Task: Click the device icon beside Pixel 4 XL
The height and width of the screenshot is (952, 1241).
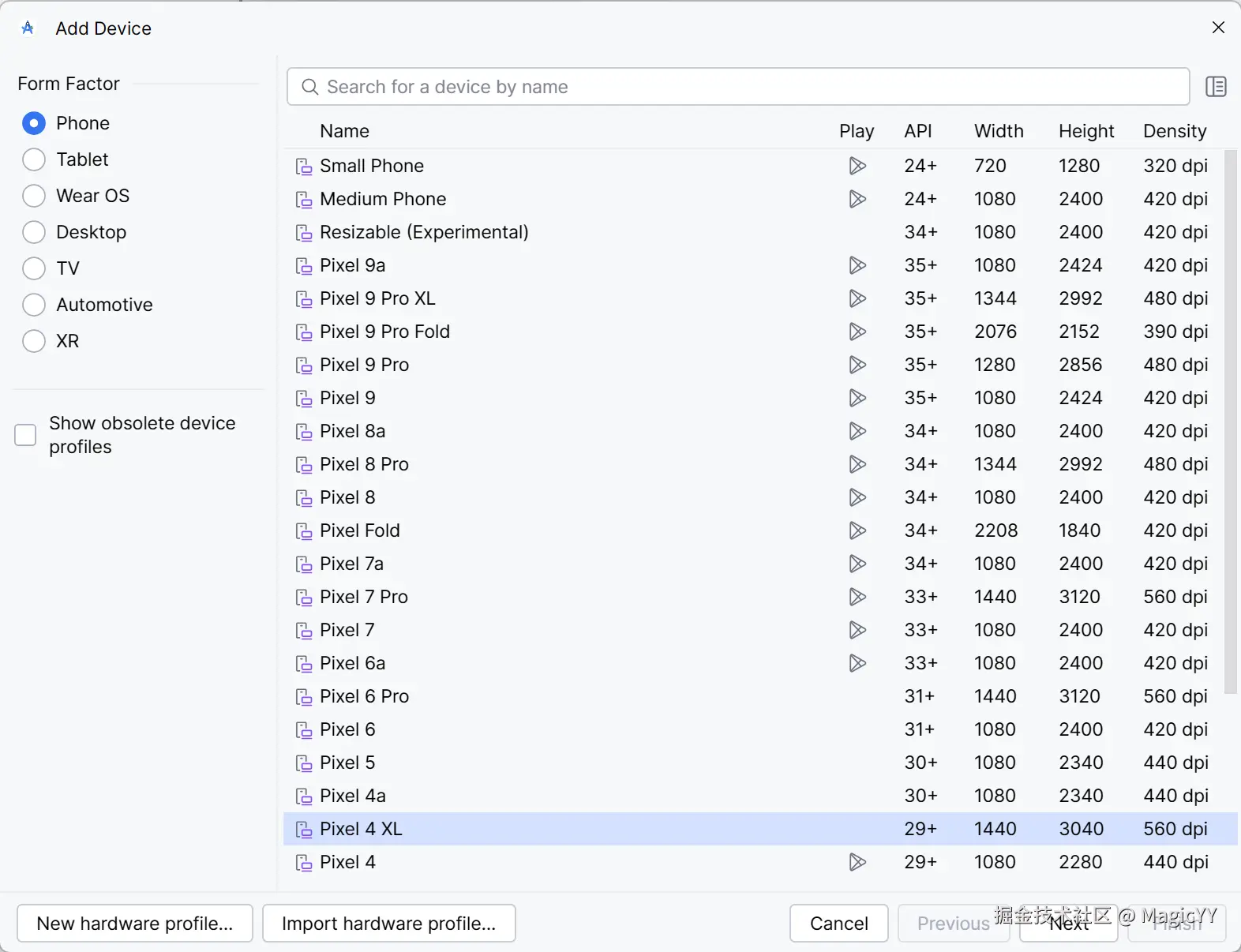Action: point(304,830)
